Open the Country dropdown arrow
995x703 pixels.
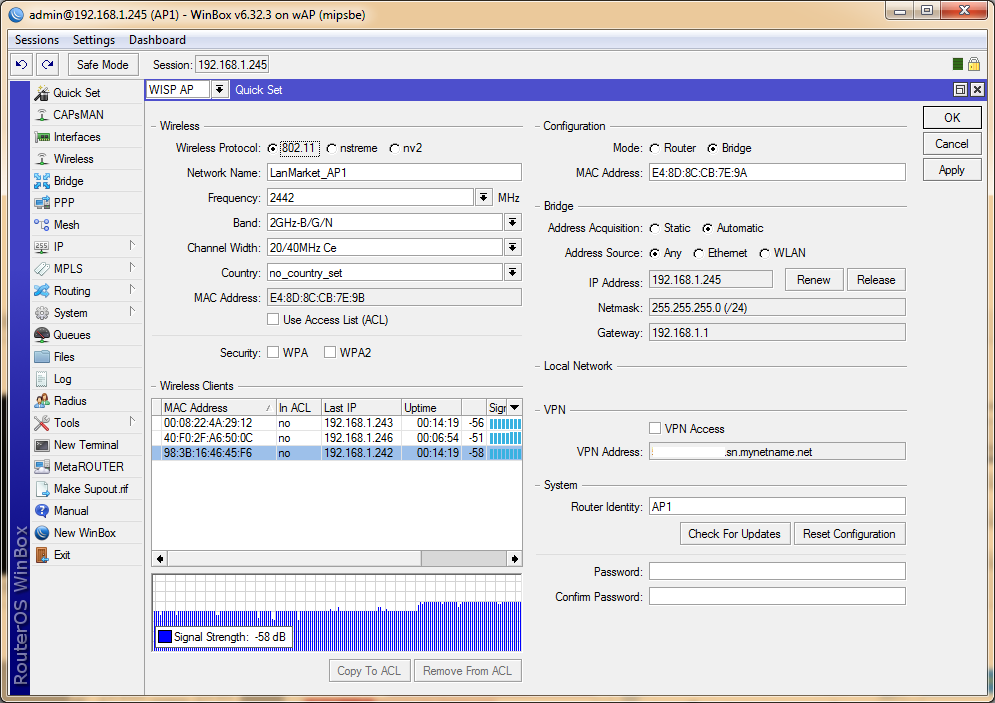pyautogui.click(x=512, y=272)
